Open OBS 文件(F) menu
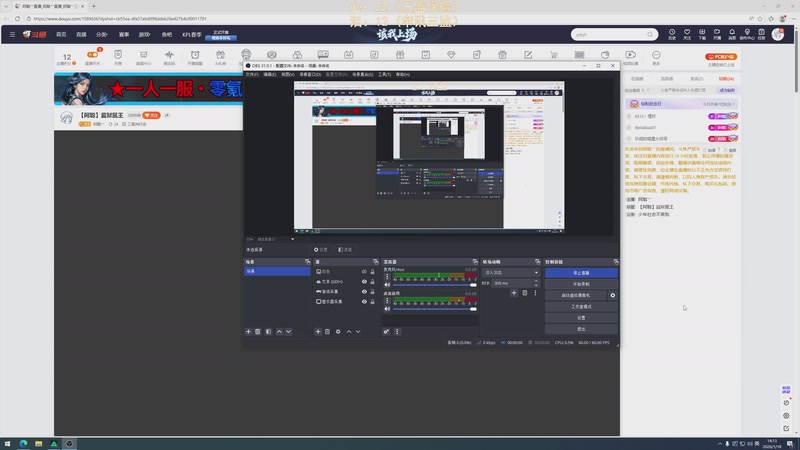This screenshot has height=450, width=800. pyautogui.click(x=252, y=74)
